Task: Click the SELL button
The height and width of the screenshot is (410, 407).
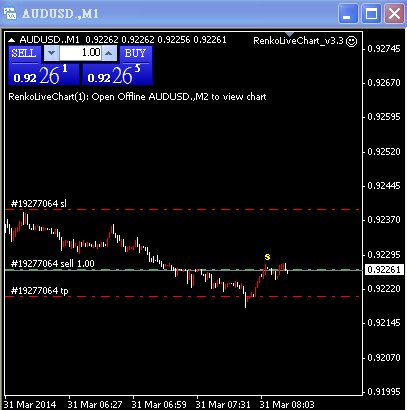Action: [24, 54]
